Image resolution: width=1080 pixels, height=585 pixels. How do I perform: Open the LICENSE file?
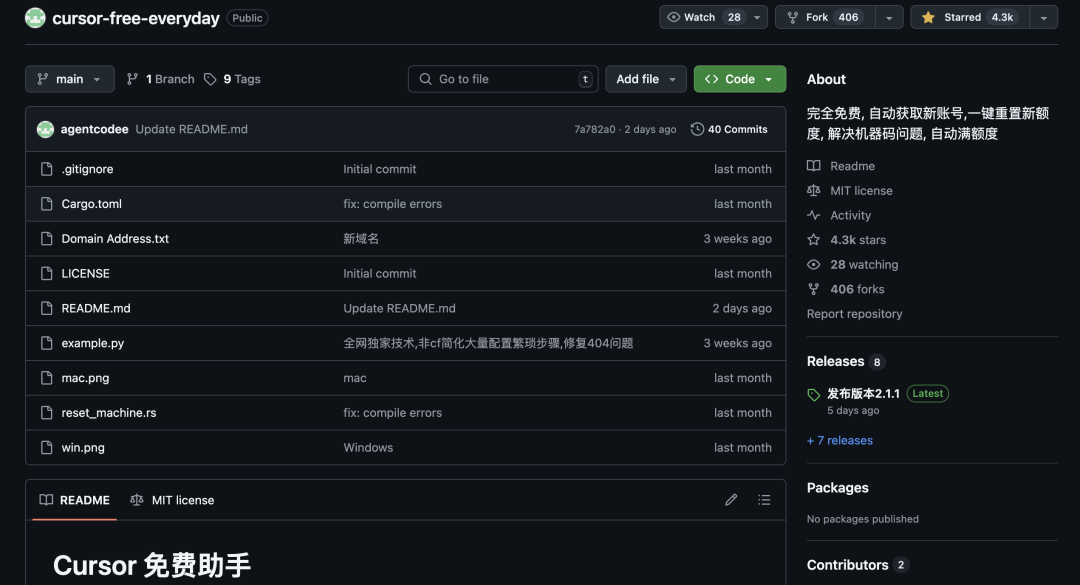[85, 274]
